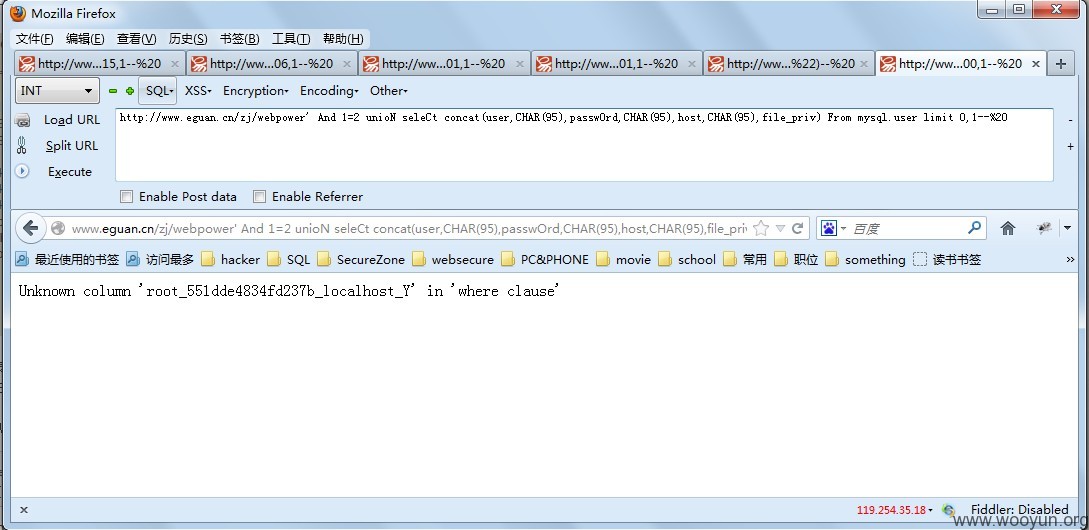Screen dimensions: 1089x530
Task: Open the 读书书签 bookmark item
Action: pyautogui.click(x=947, y=260)
